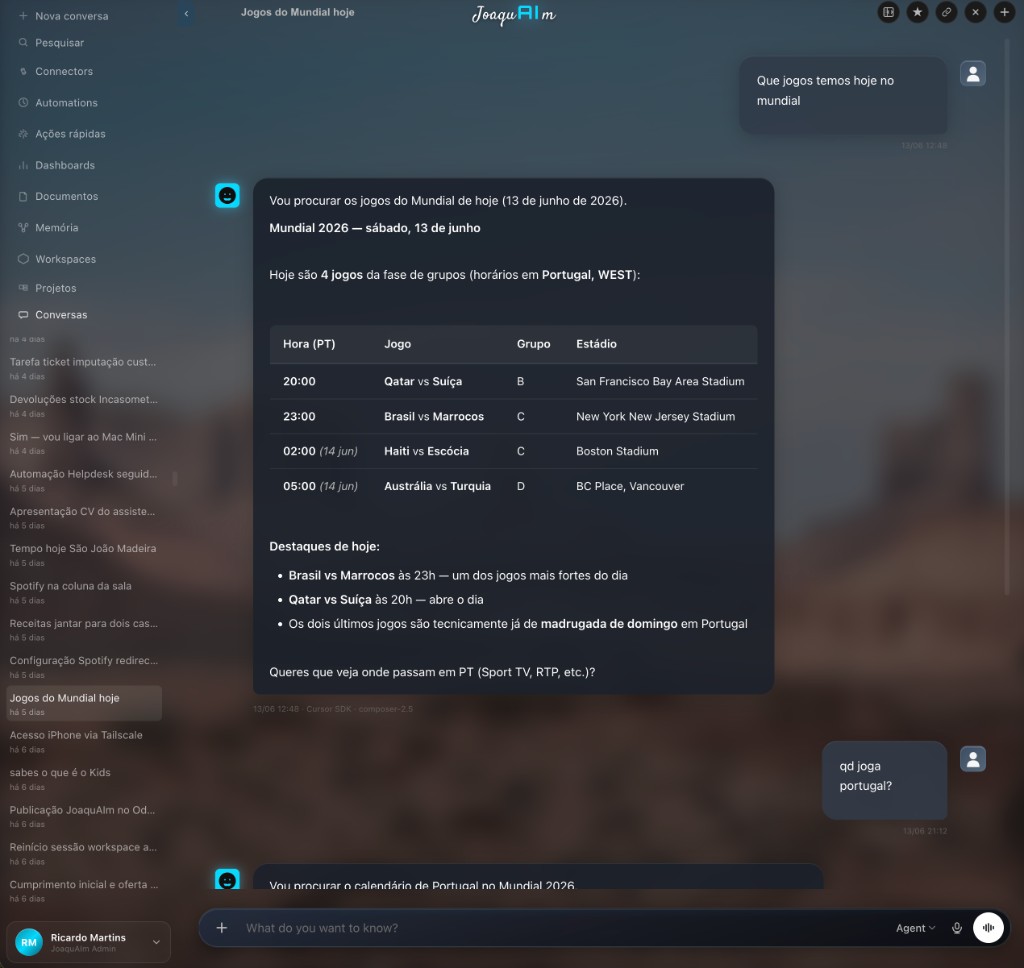The image size is (1024, 968).
Task: Open Ações rápidas section
Action: pyautogui.click(x=63, y=134)
